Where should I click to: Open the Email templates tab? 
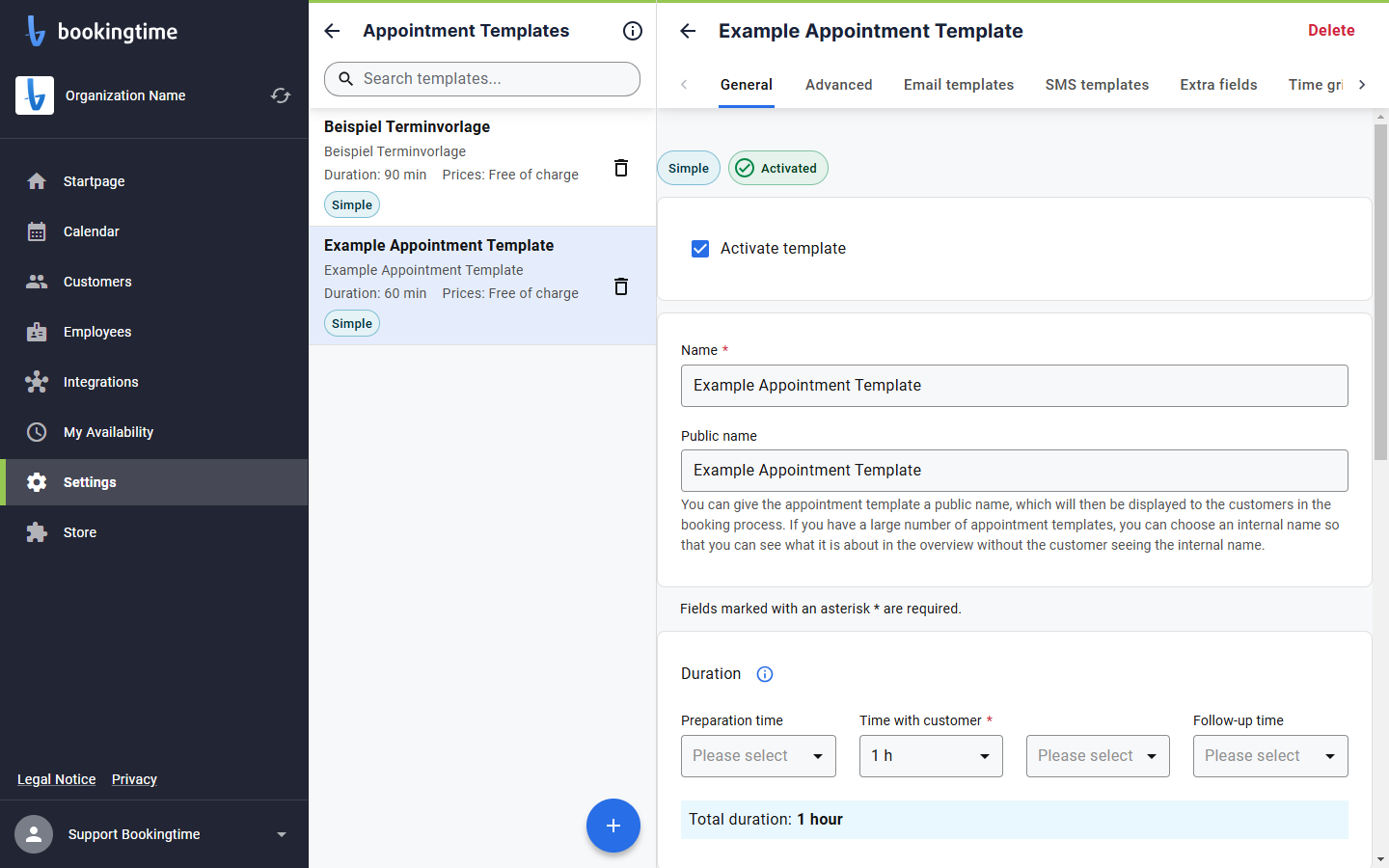click(x=959, y=85)
